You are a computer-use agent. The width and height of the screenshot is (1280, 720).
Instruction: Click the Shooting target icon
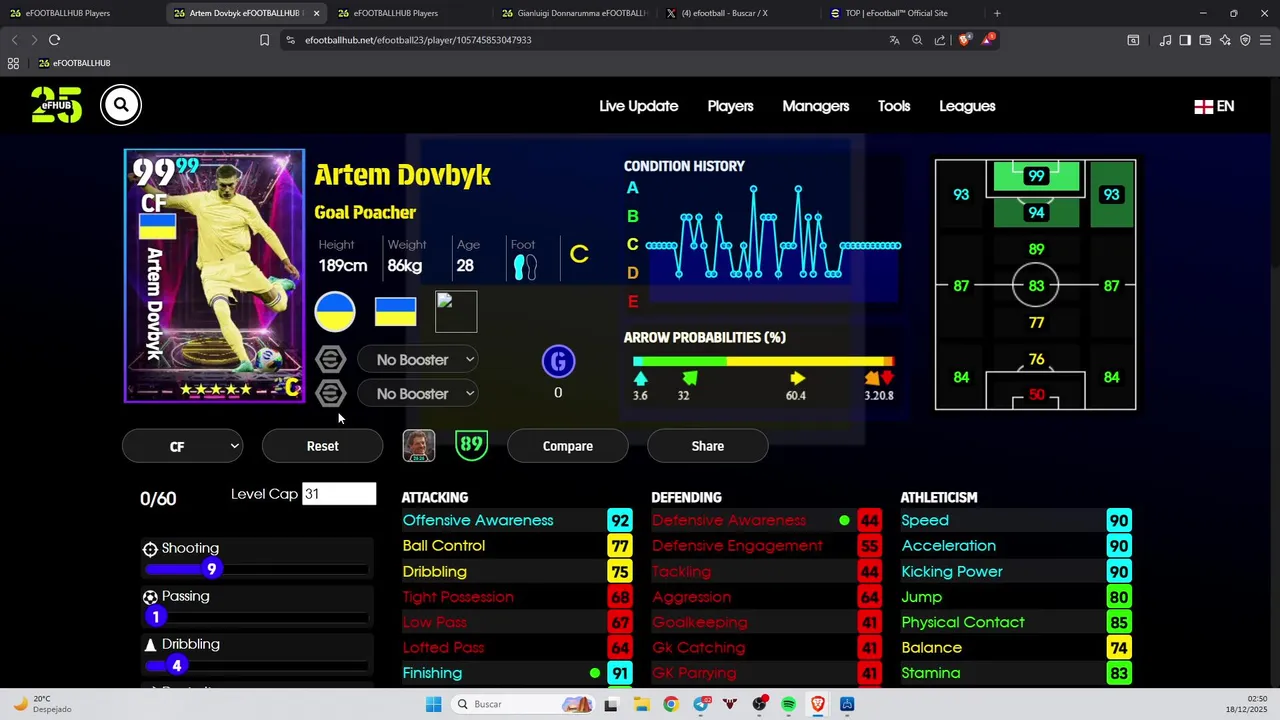coord(150,549)
